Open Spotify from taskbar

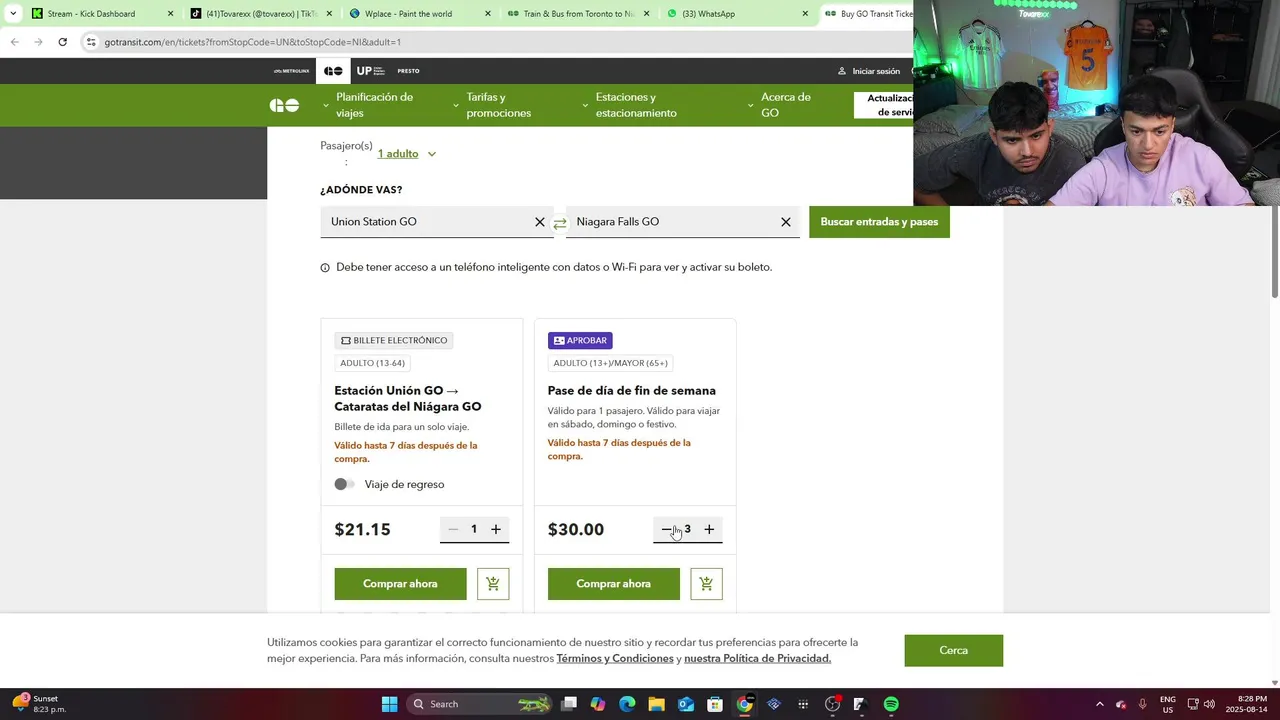click(x=891, y=704)
